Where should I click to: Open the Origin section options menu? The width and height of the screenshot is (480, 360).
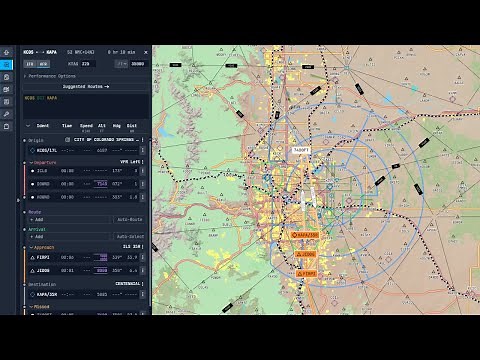click(143, 140)
